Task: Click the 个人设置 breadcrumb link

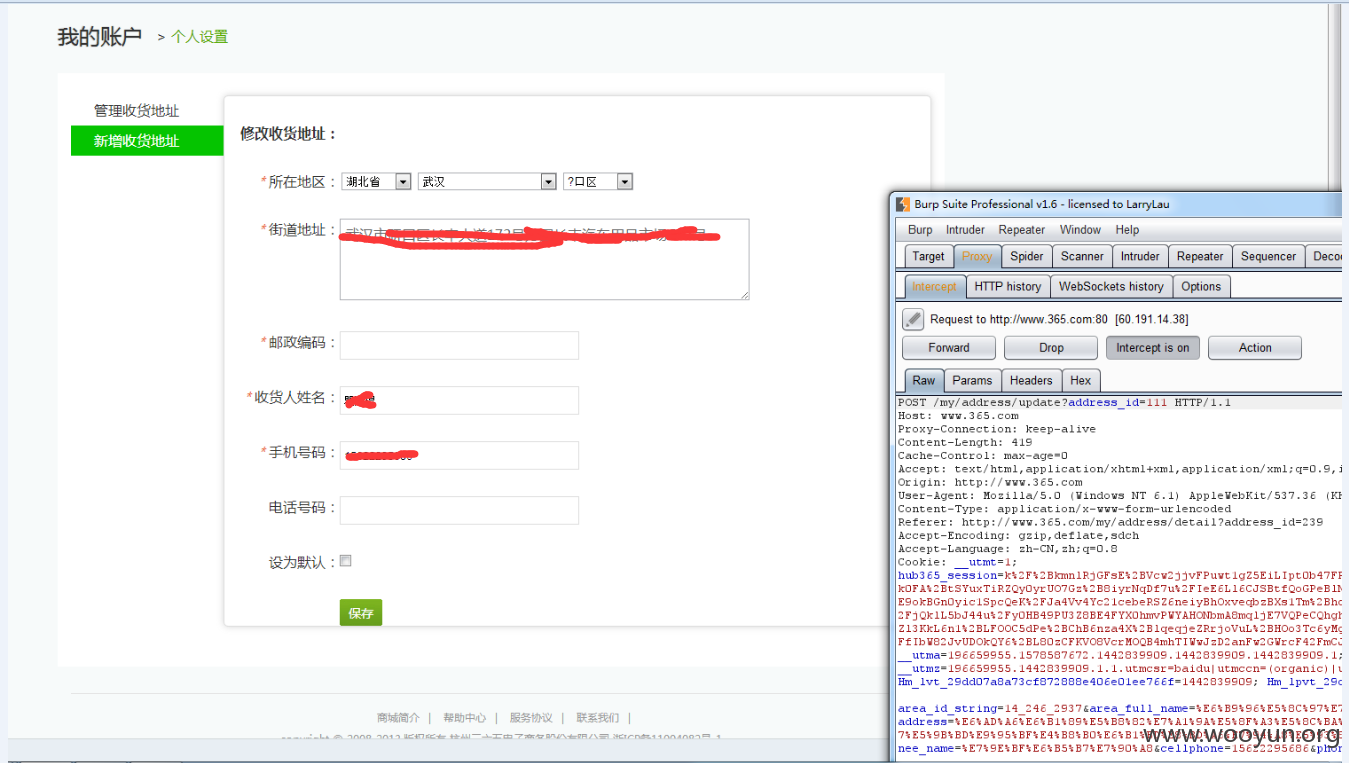Action: [199, 37]
